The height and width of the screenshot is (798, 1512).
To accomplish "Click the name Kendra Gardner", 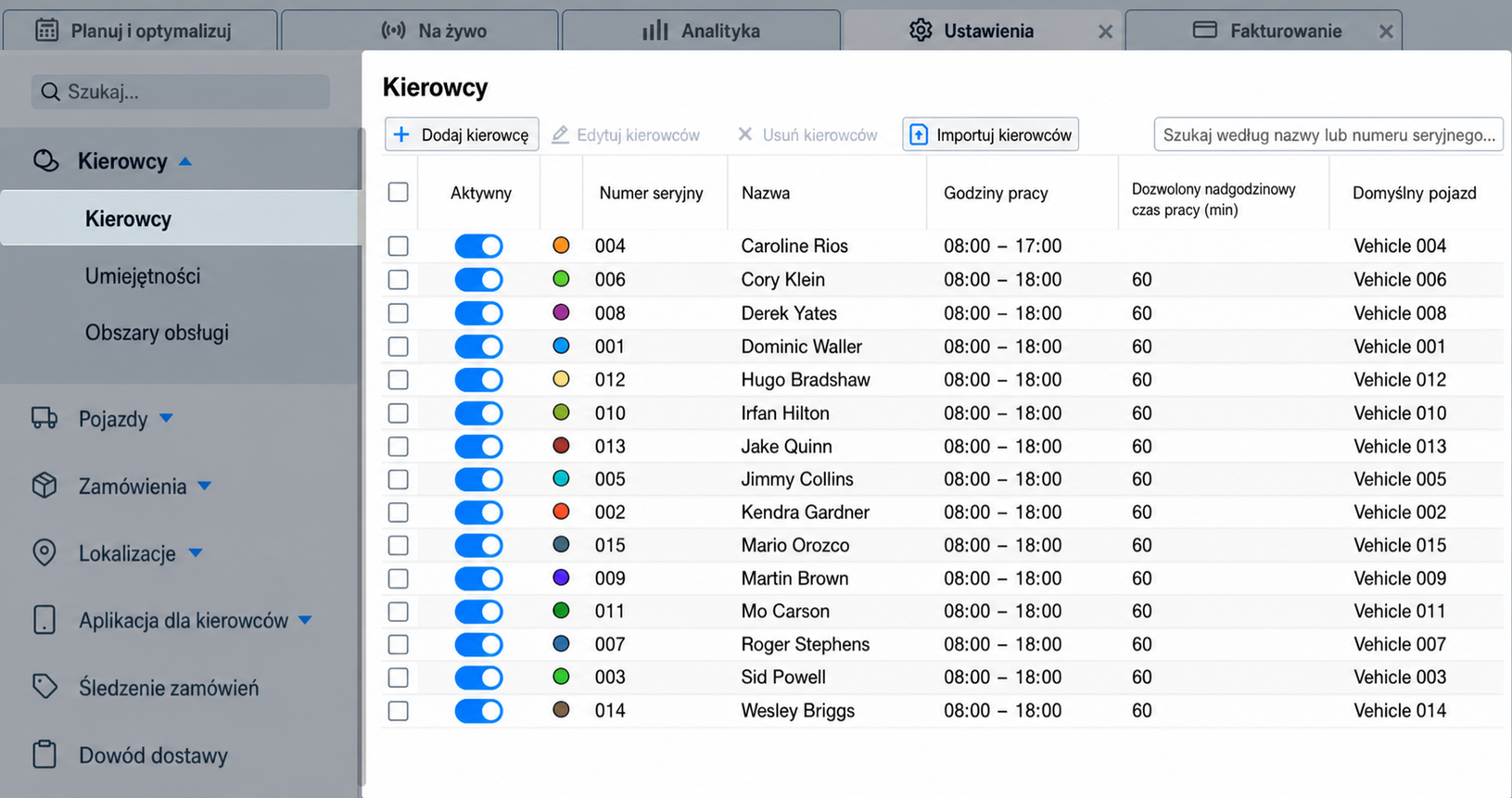I will pos(805,513).
